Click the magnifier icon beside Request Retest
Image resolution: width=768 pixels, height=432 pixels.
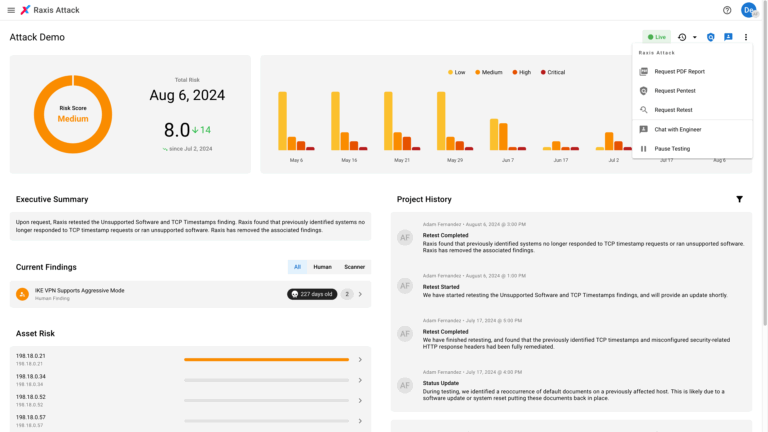pyautogui.click(x=644, y=110)
